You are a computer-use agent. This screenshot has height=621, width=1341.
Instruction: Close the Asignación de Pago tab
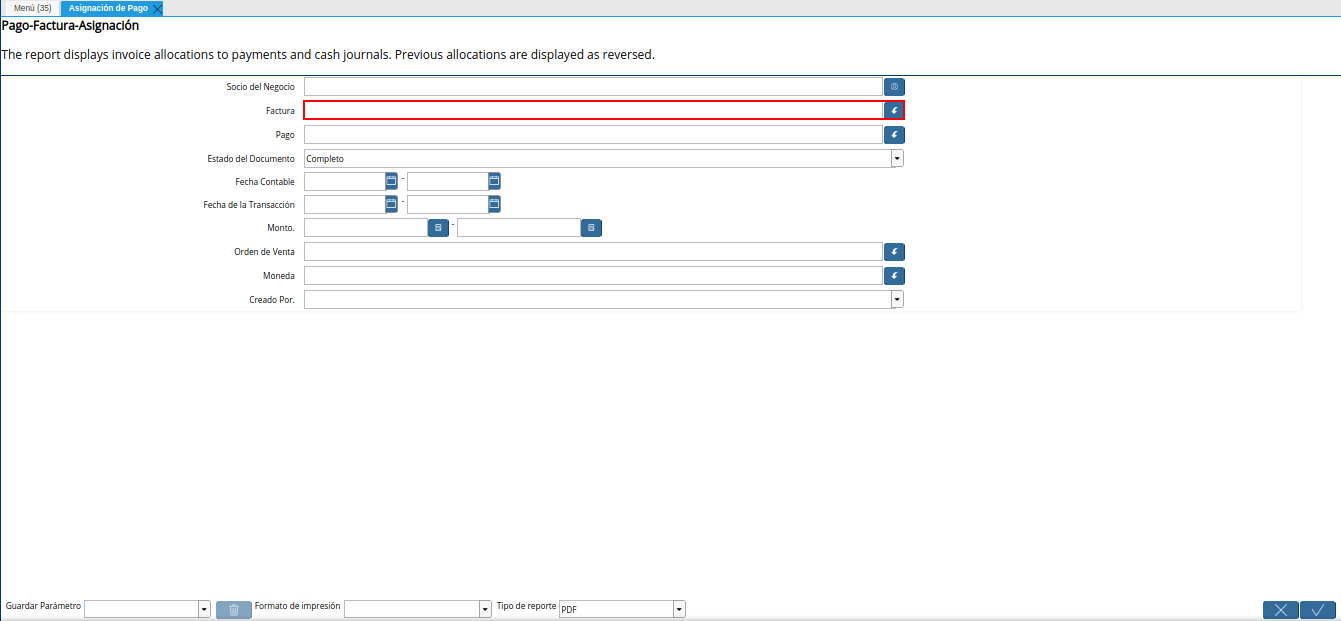tap(157, 8)
